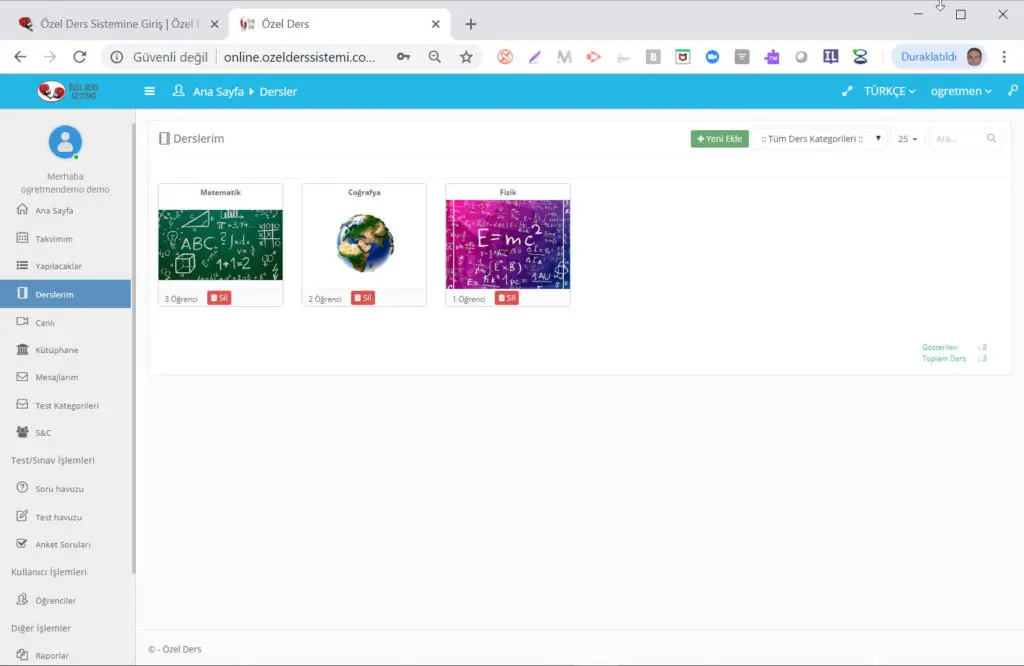
Task: Click the Canlı live video icon
Action: click(23, 322)
